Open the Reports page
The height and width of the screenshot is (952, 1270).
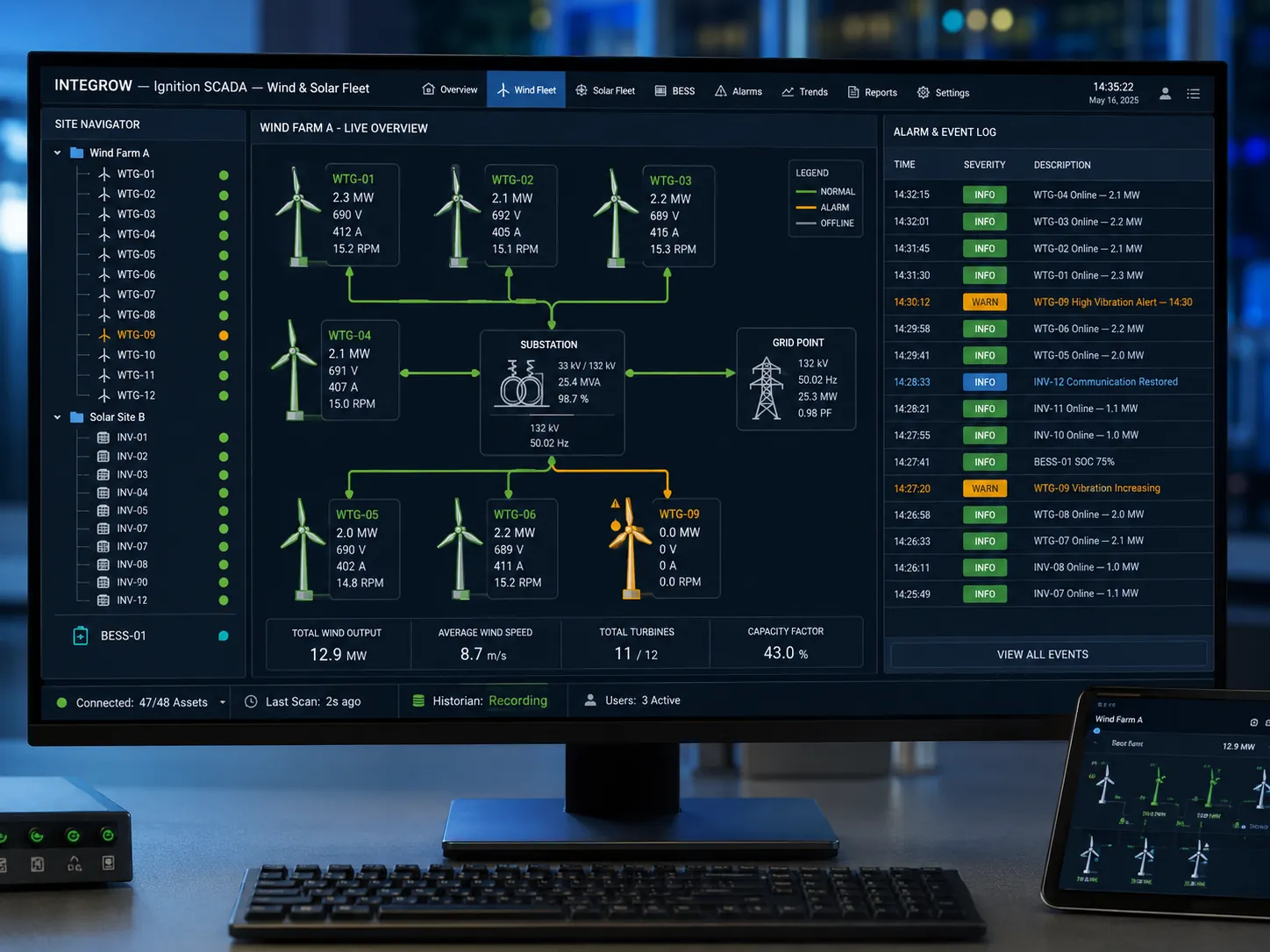tap(873, 92)
